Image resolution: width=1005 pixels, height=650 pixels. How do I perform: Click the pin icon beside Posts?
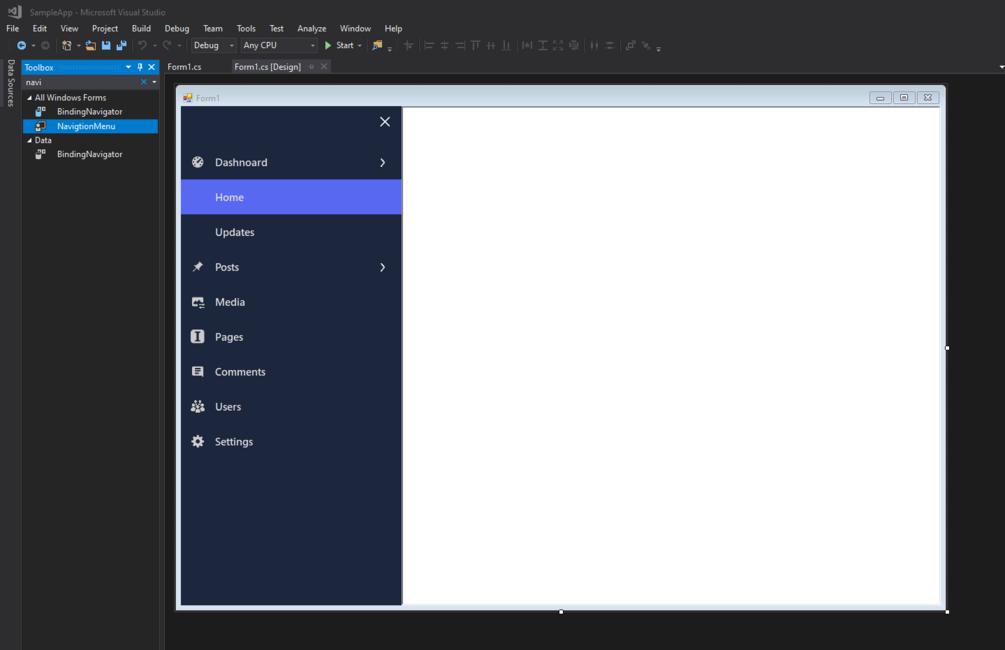(197, 267)
